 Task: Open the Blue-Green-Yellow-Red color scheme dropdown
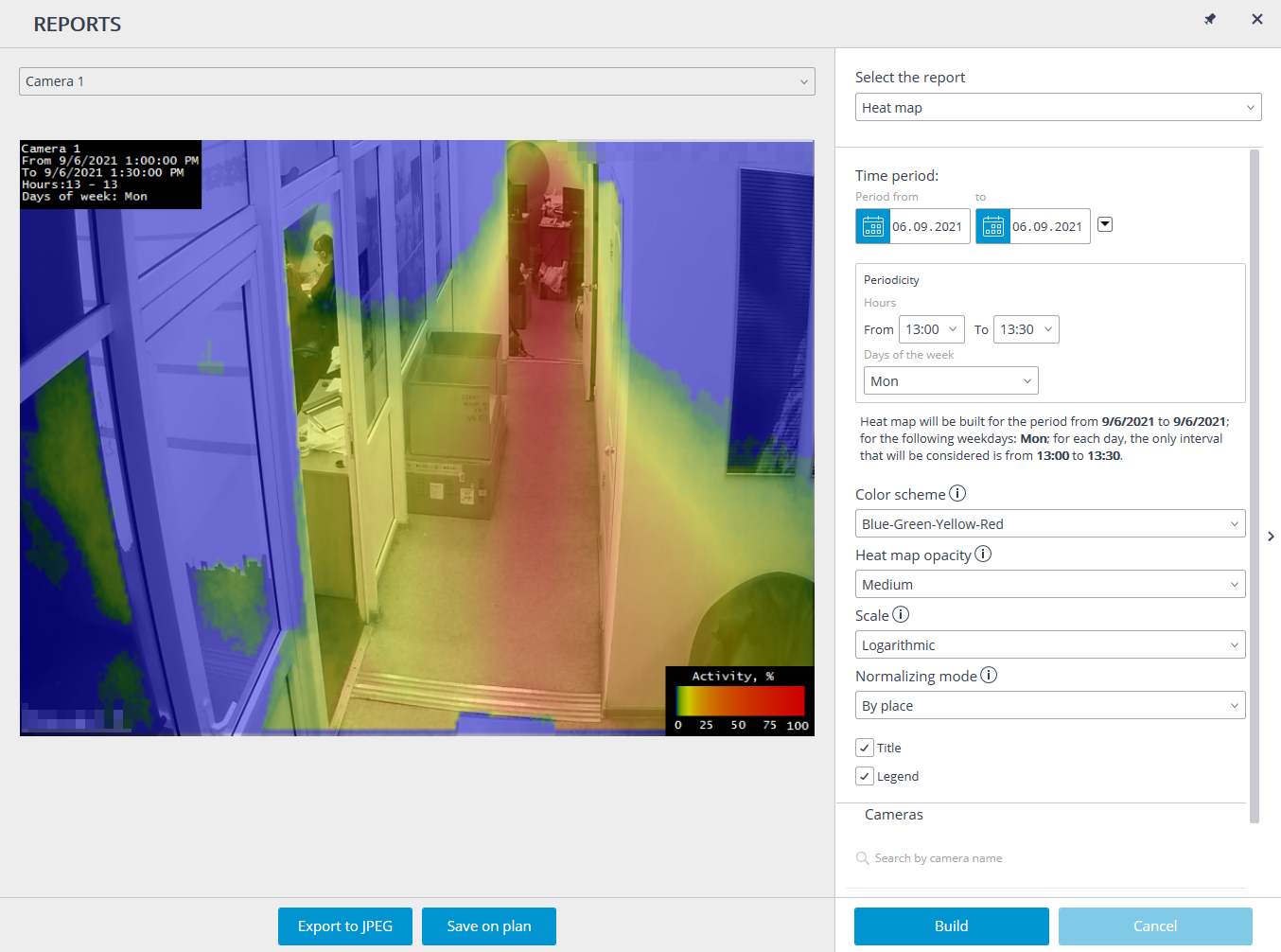(x=1050, y=523)
